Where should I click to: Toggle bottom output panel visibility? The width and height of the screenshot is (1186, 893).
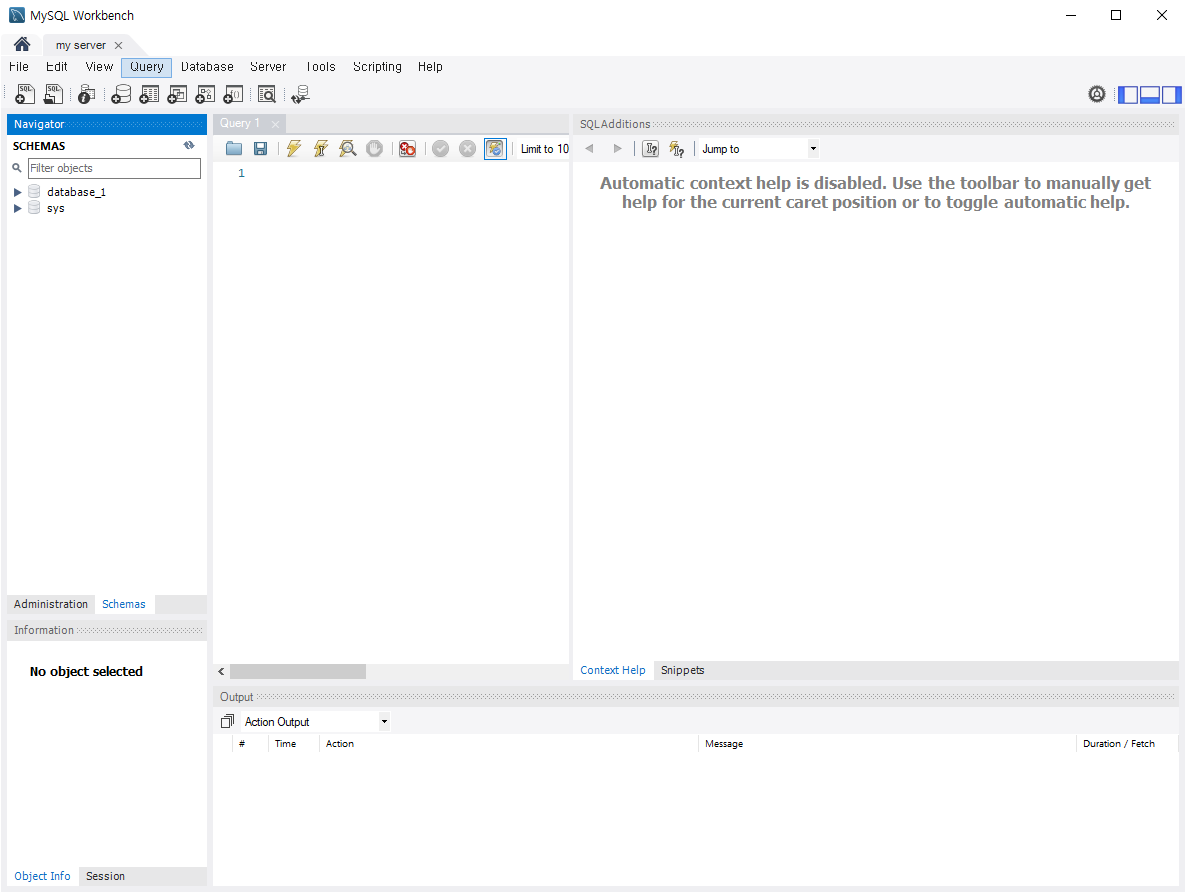click(x=1150, y=95)
